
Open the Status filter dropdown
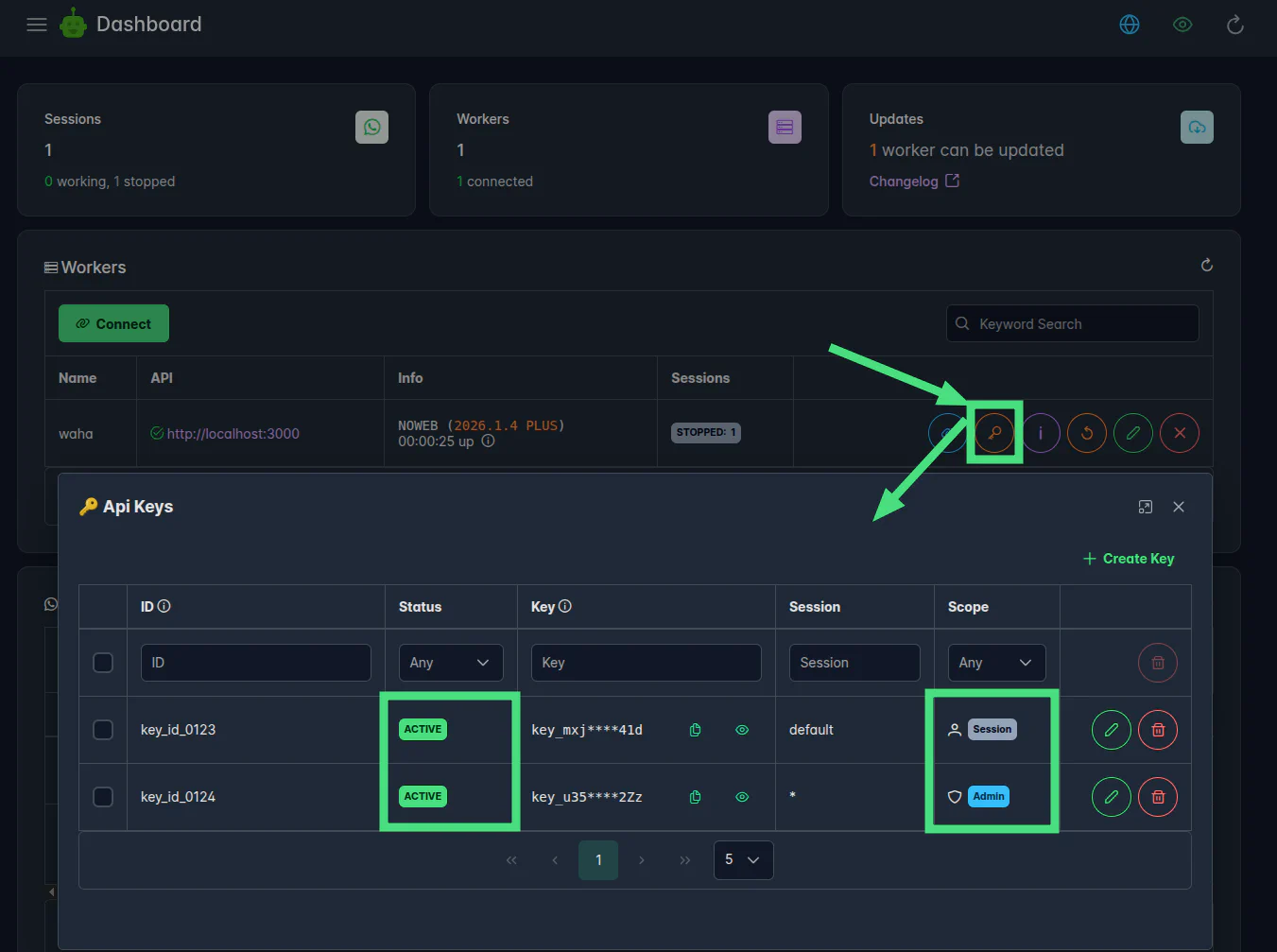point(450,663)
